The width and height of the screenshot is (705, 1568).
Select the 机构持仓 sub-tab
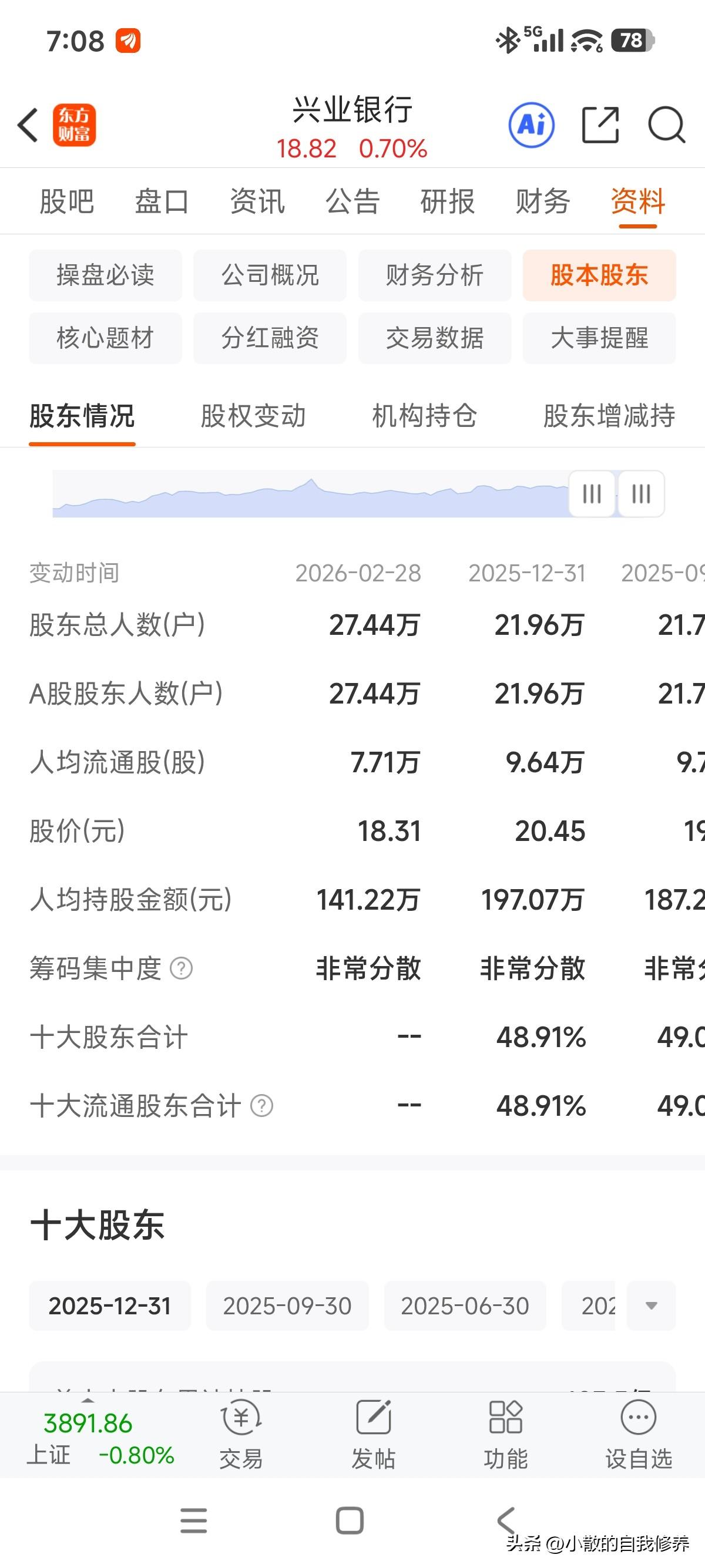coord(424,416)
